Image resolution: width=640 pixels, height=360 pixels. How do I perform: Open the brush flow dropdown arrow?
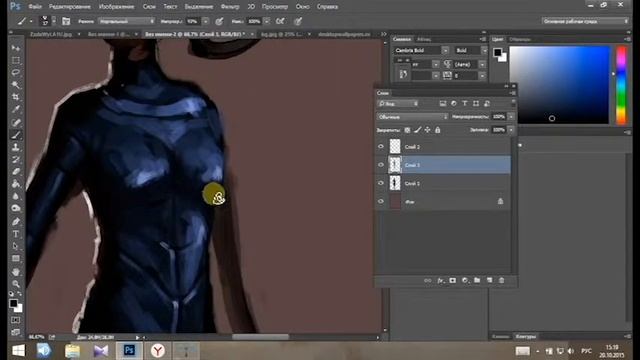point(267,21)
